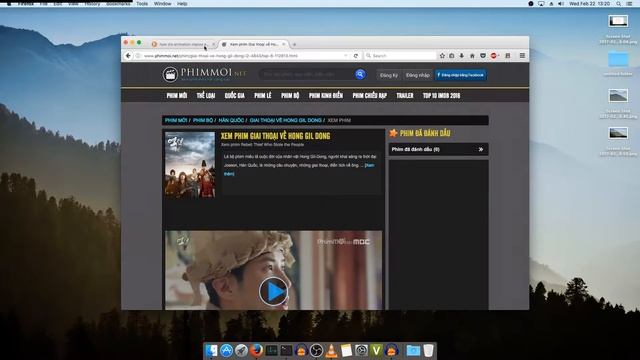Open the Window menu in menu bar
The height and width of the screenshot is (360, 640).
coord(162,4)
